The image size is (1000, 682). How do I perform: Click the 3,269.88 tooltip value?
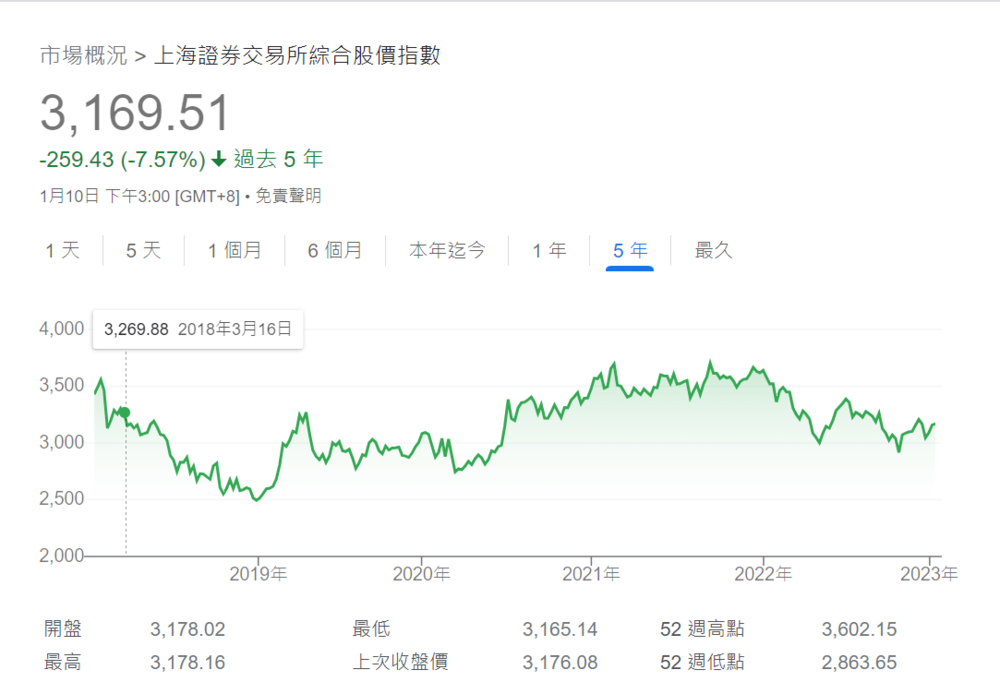(x=136, y=329)
